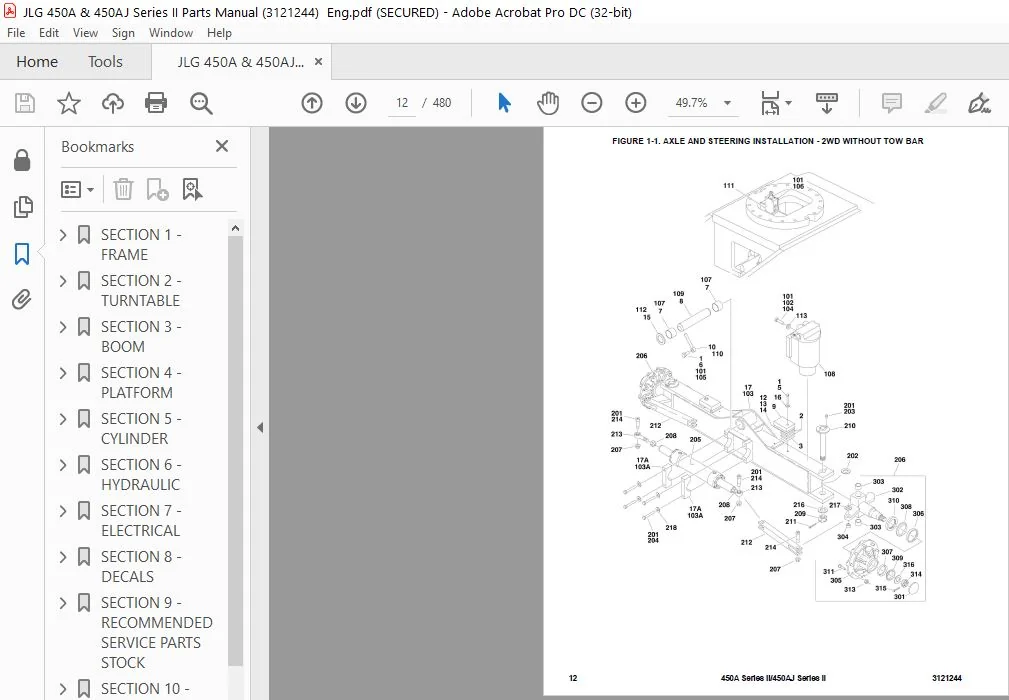
Task: Expand the SECTION 3 - BOOM bookmark
Action: coord(63,327)
